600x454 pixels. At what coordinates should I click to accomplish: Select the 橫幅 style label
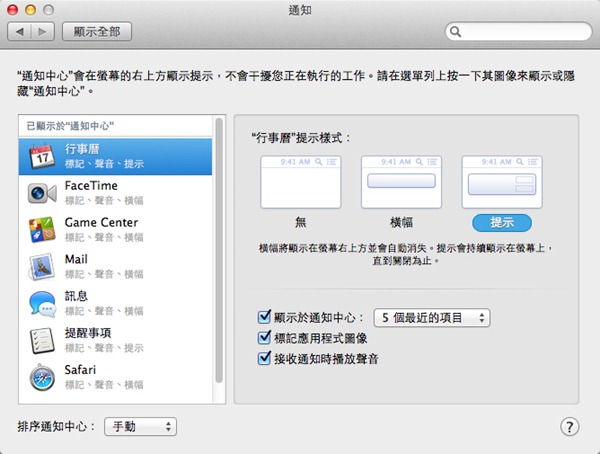[x=401, y=222]
